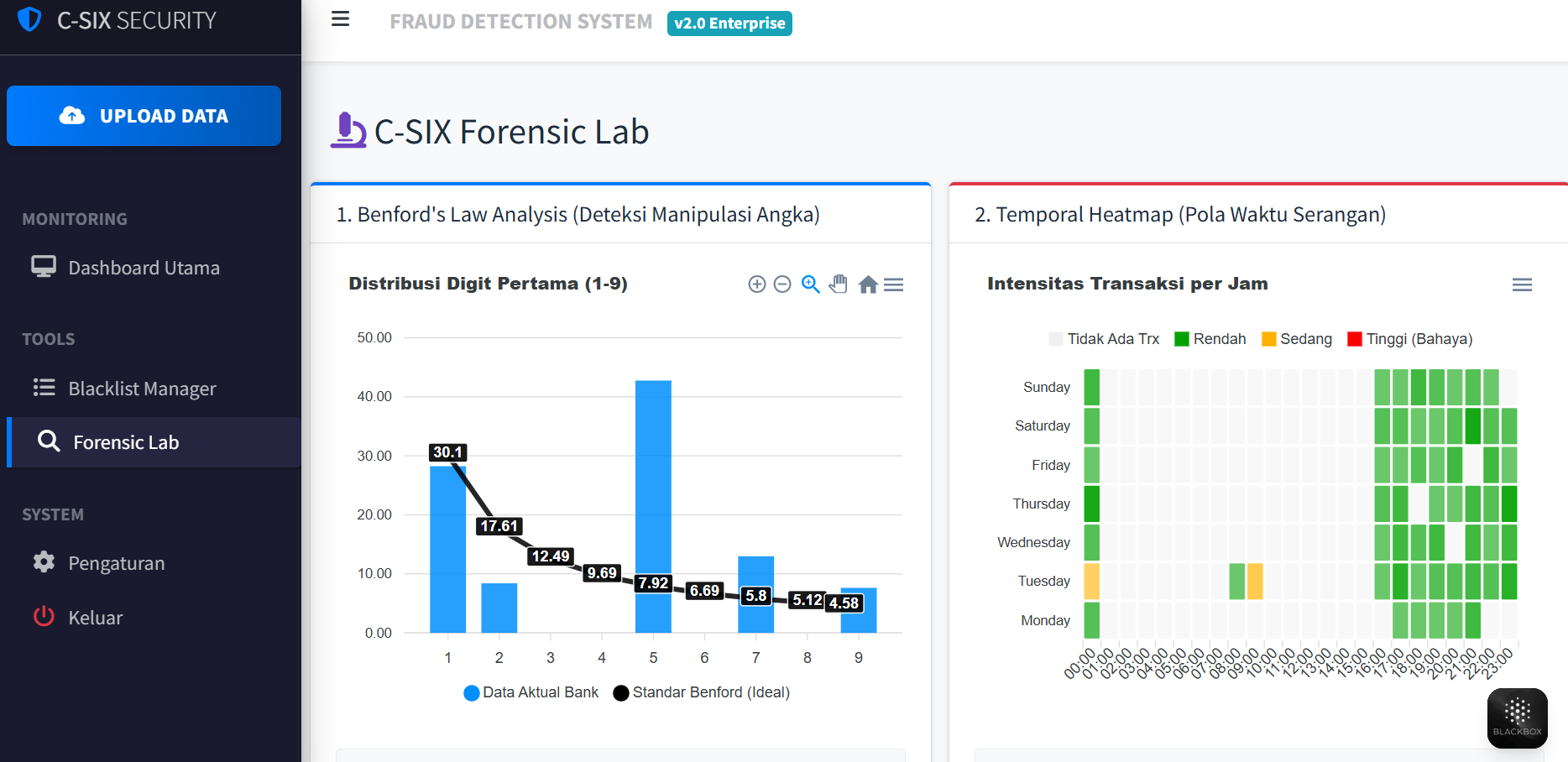Select the zoom-out tool on the Benford chart

coord(782,284)
